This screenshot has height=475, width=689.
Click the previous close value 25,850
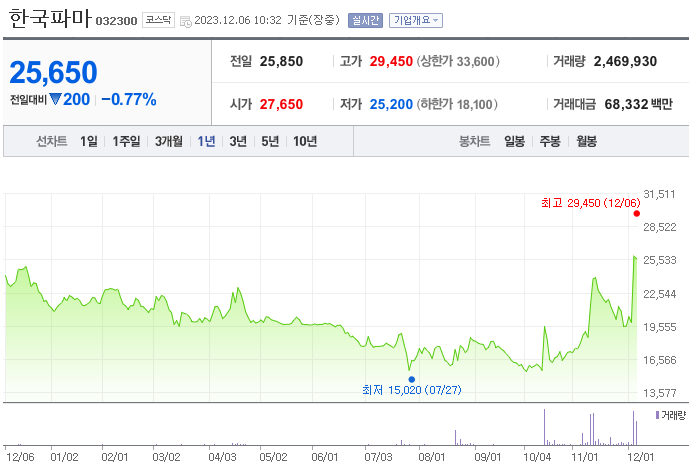281,62
